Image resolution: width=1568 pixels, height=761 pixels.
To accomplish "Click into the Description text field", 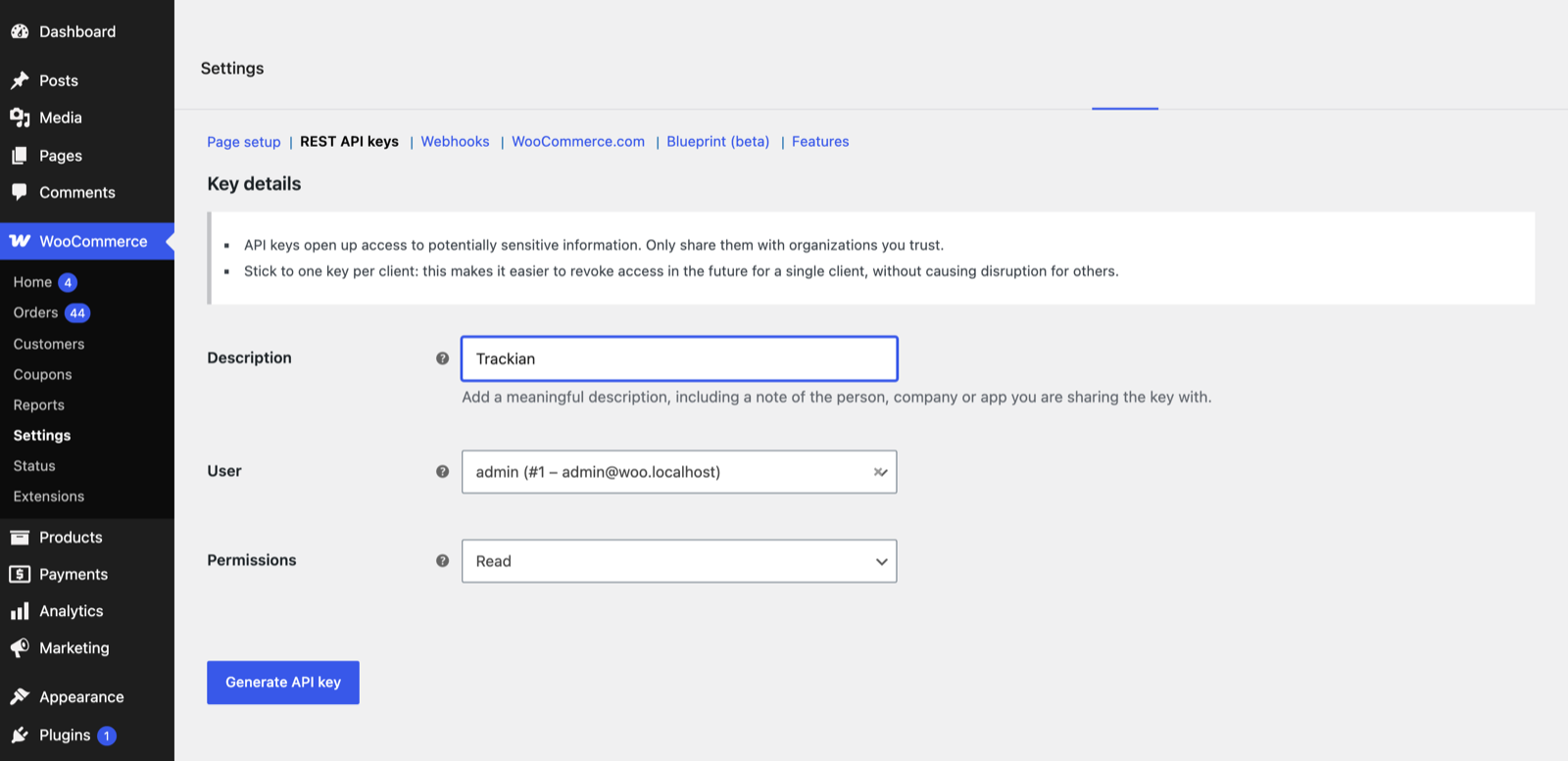I will pos(679,358).
